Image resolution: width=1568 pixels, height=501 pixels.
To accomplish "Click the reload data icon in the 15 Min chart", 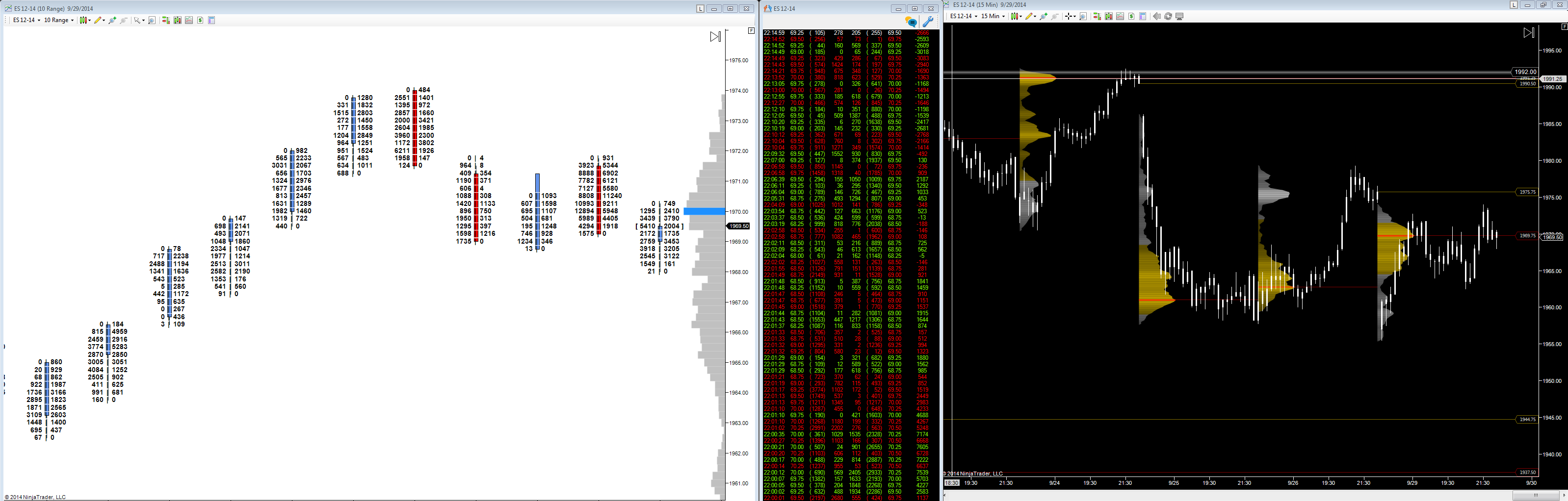I will [1168, 16].
